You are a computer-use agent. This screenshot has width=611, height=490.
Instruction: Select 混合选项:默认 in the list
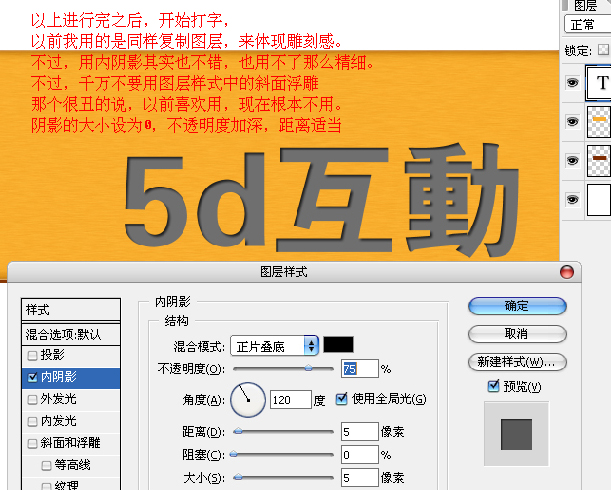(71, 334)
